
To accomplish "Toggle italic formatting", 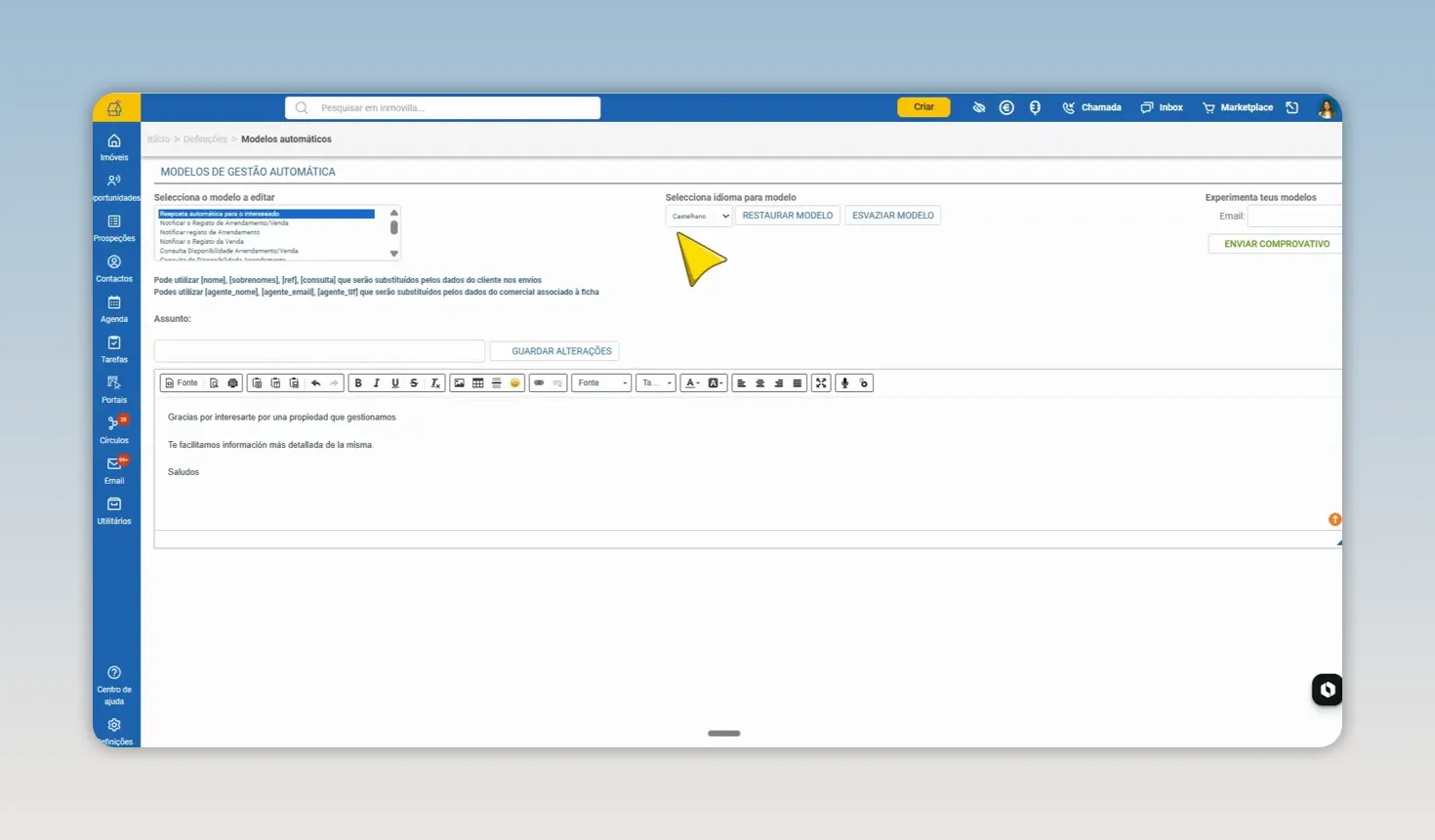I will point(377,383).
